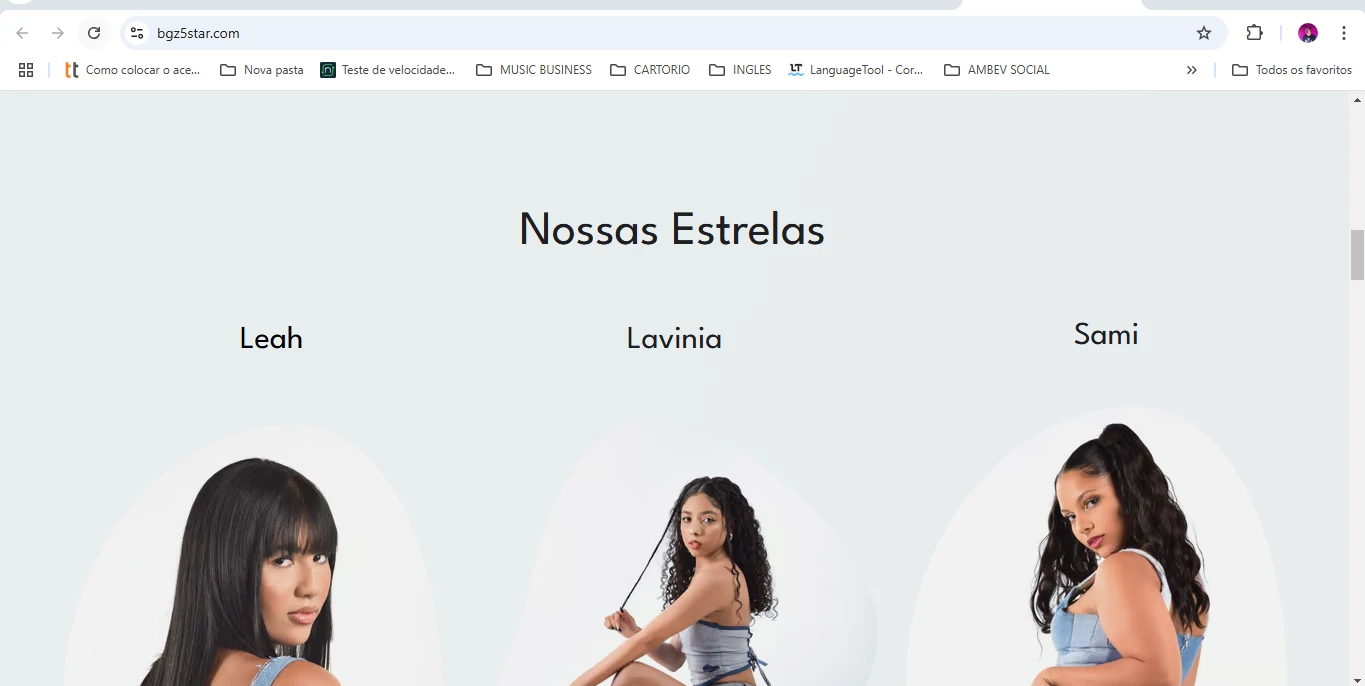Open the Extensions puzzle icon
Image resolution: width=1365 pixels, height=686 pixels.
(1254, 33)
